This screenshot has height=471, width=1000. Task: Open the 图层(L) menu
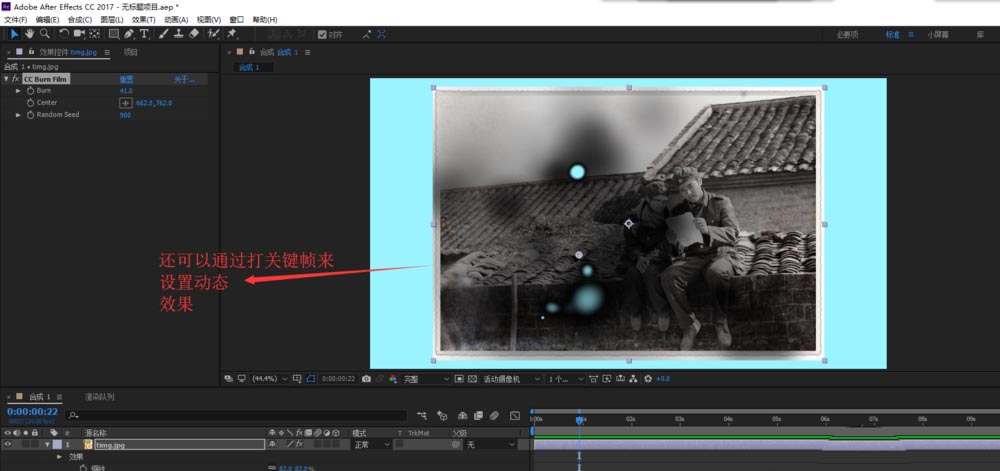coord(112,20)
